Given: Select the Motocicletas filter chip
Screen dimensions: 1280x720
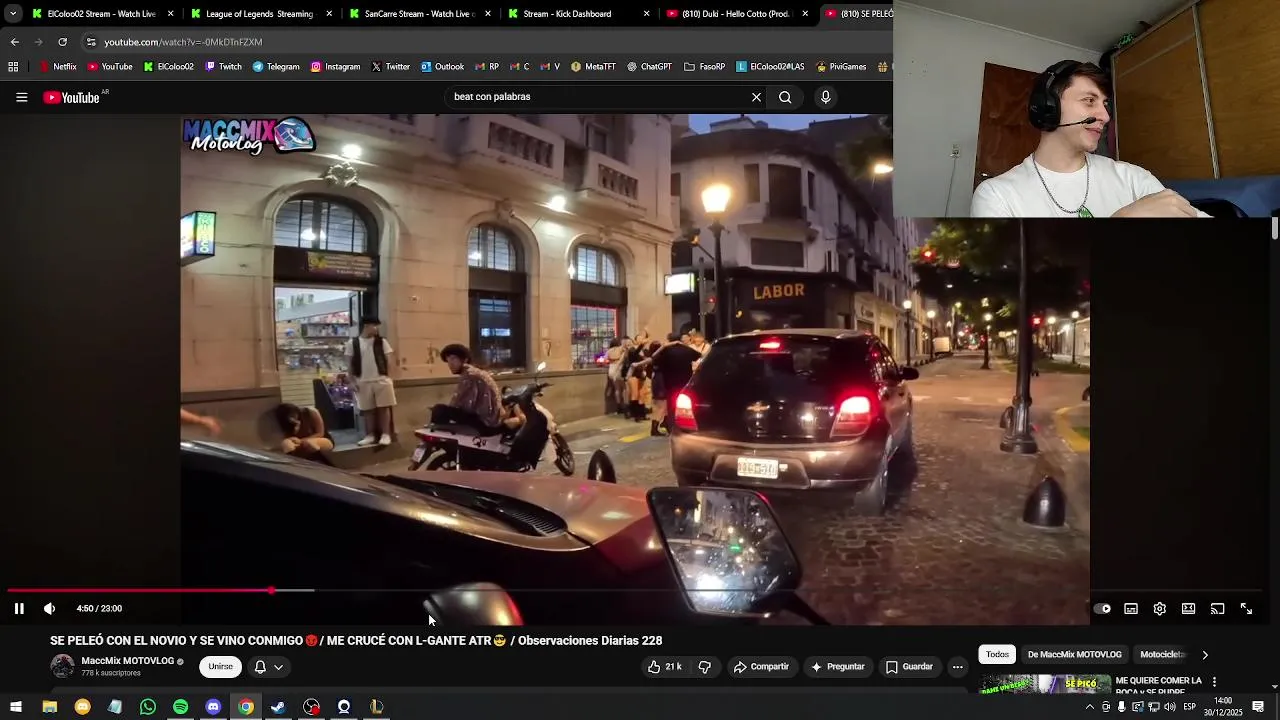Looking at the screenshot, I should [x=1162, y=654].
